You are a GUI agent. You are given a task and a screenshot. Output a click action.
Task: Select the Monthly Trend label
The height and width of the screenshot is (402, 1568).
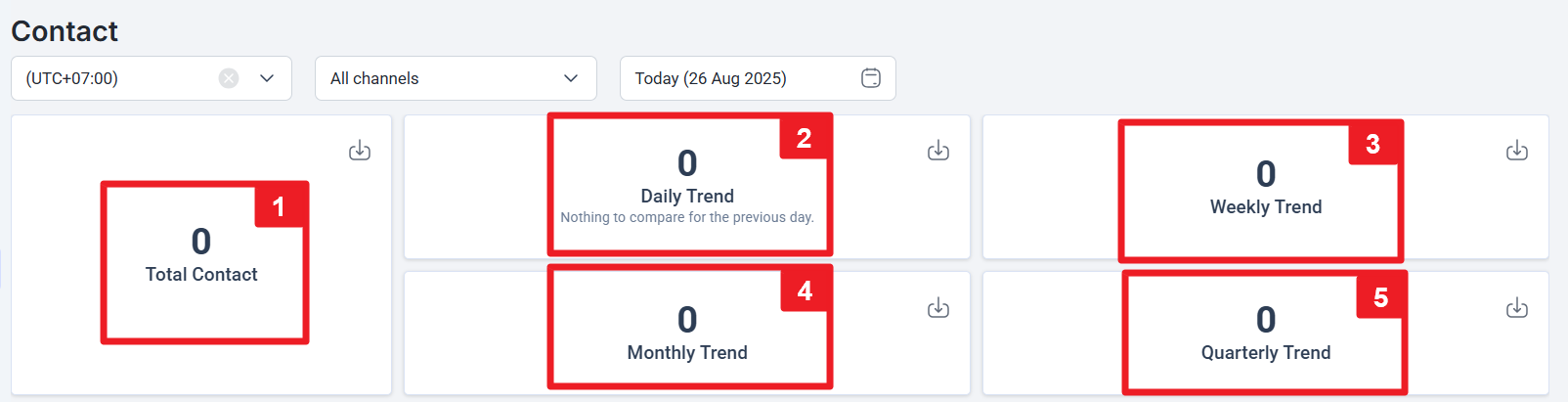point(687,353)
